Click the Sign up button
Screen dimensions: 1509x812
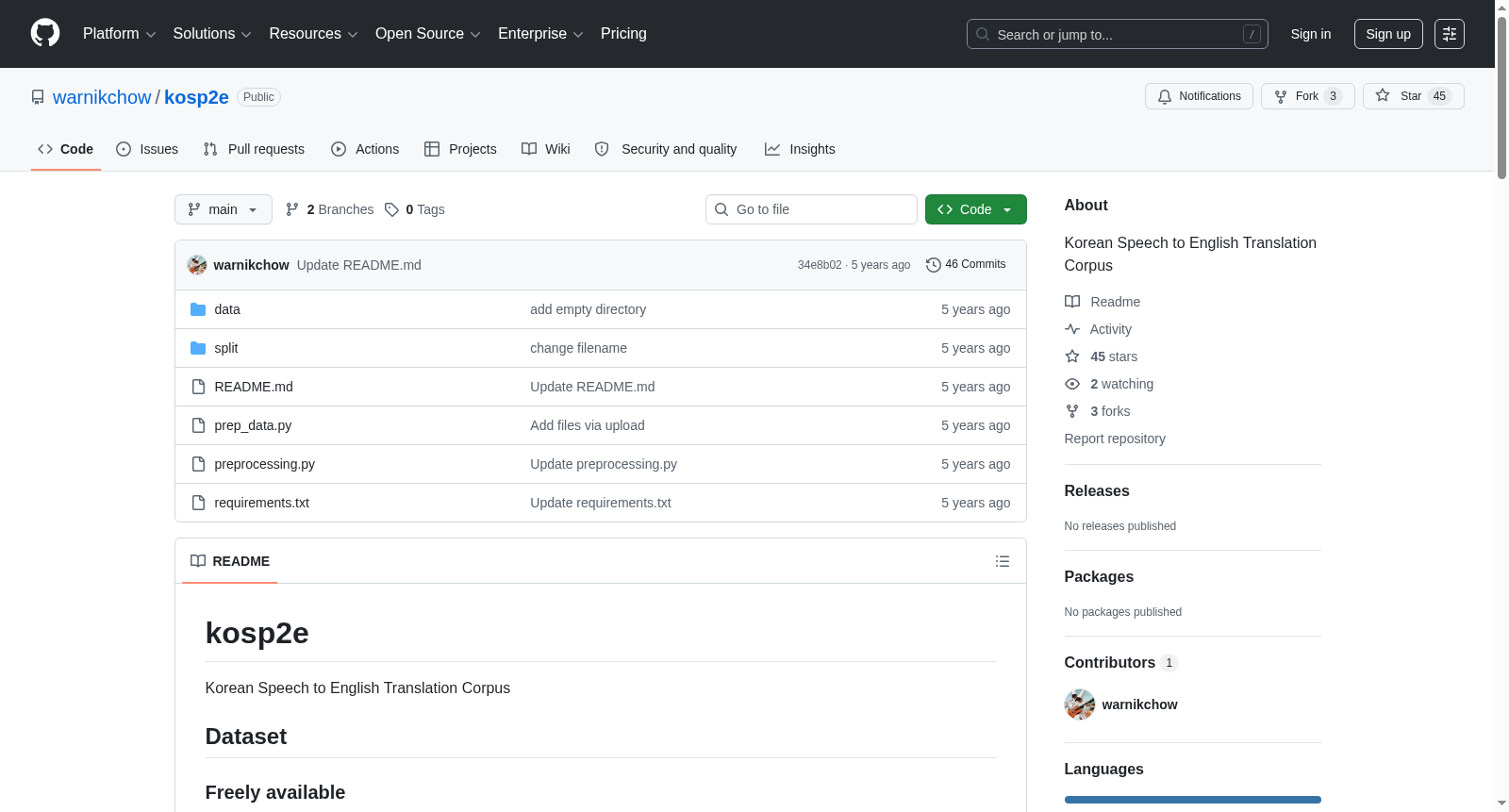tap(1388, 34)
